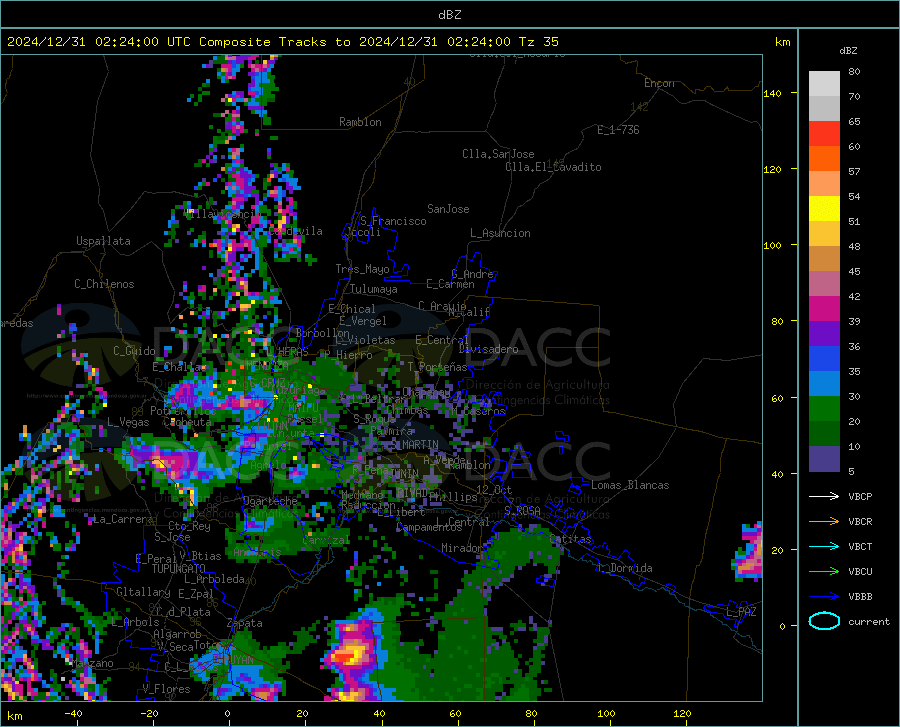
Task: Pick the dusty pink 45-42 dBZ swatch
Action: pos(824,284)
